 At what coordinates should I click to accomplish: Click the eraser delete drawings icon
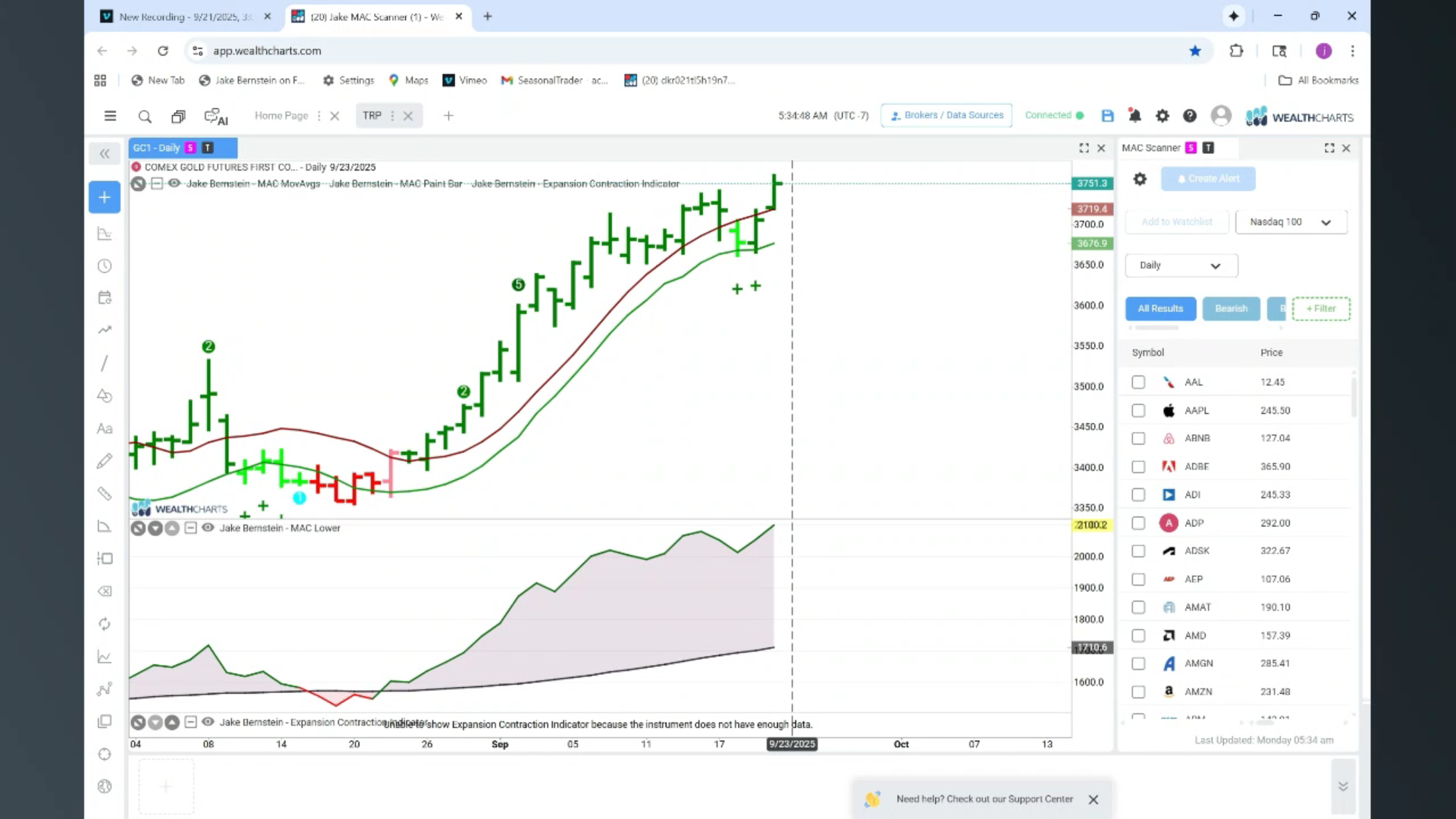coord(105,591)
